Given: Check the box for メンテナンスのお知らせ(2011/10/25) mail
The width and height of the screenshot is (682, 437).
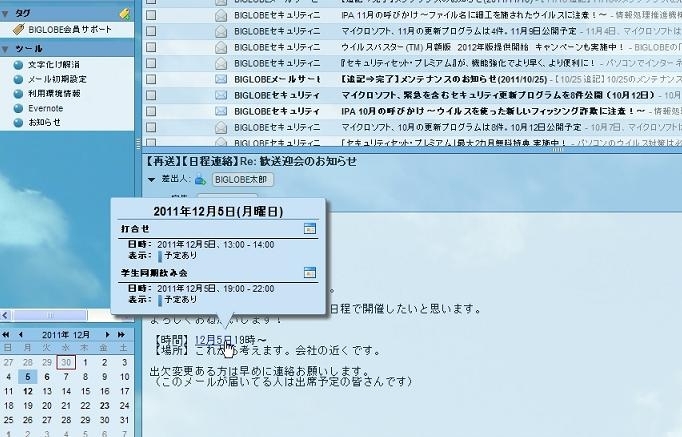Looking at the screenshot, I should tap(151, 79).
